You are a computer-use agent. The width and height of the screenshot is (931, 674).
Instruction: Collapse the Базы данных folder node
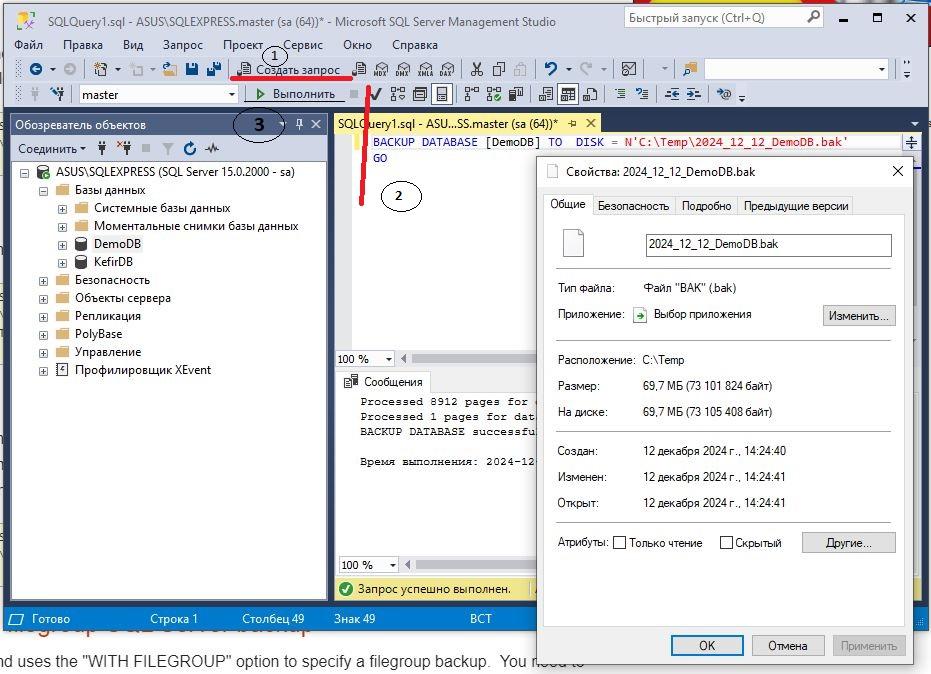(43, 191)
